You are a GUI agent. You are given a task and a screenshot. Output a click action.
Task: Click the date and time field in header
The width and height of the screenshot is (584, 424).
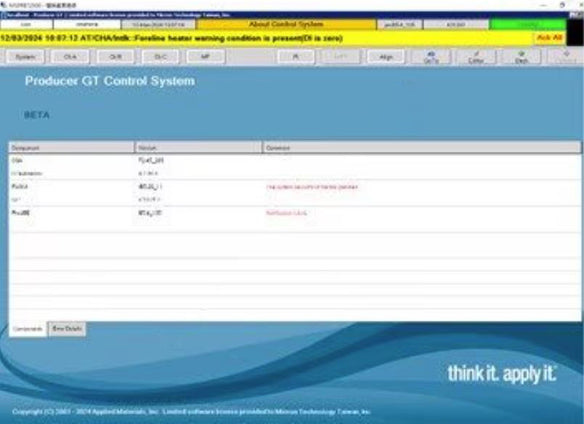[x=158, y=25]
